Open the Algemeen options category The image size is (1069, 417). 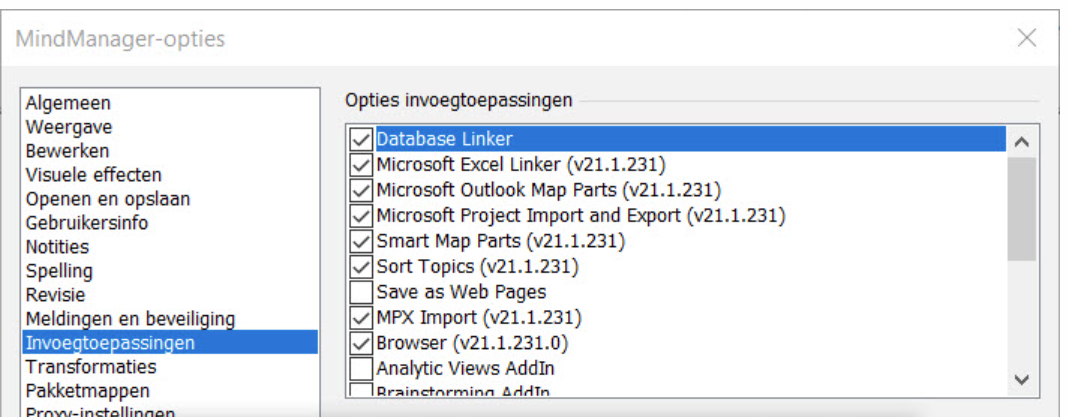click(68, 103)
